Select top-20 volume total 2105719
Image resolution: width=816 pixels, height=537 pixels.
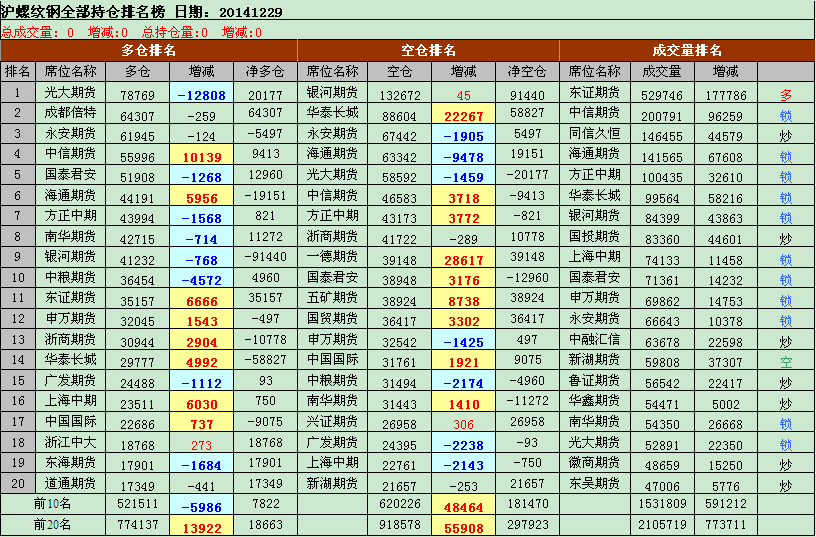pyautogui.click(x=662, y=525)
